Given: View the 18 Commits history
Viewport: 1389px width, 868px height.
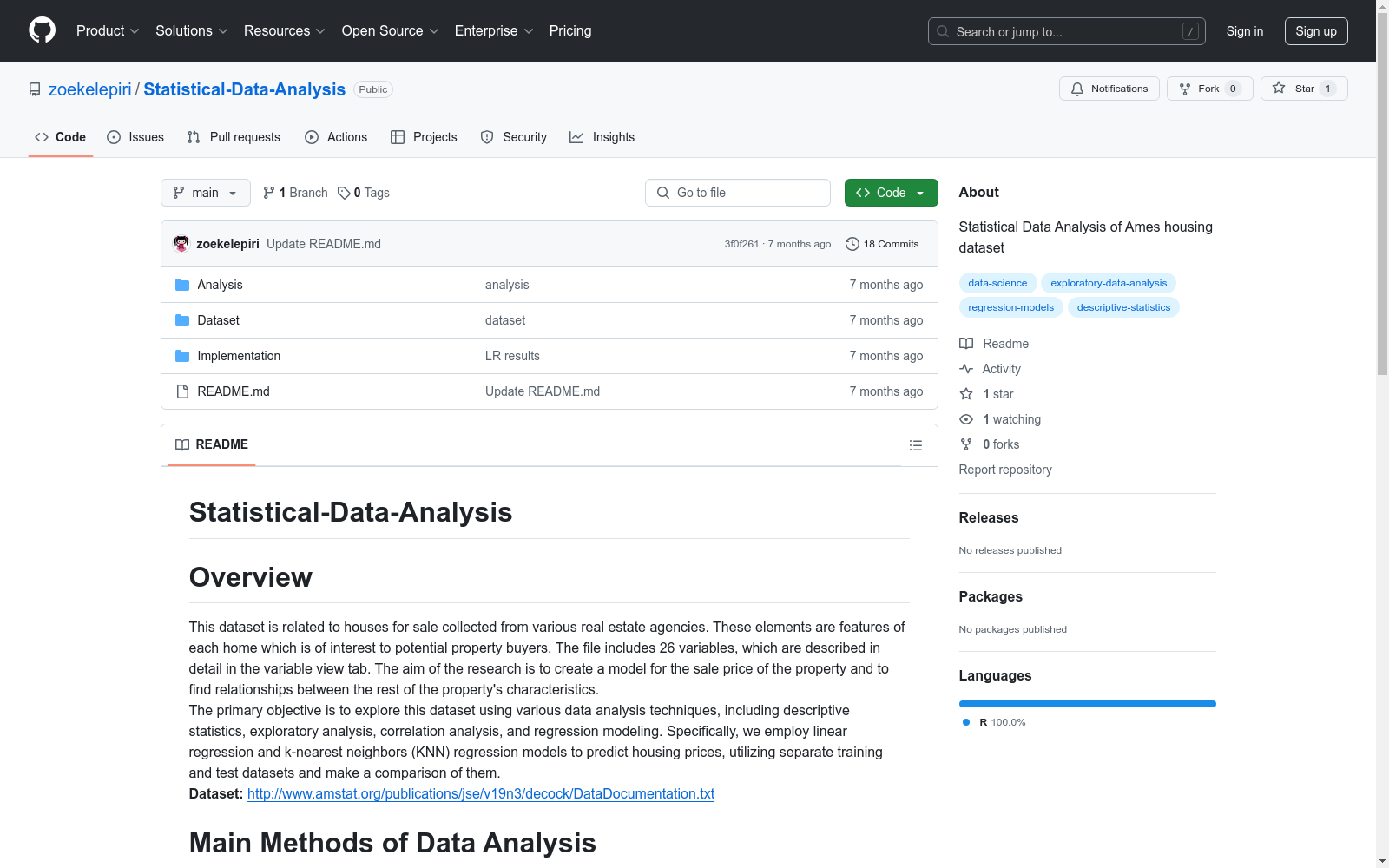Looking at the screenshot, I should coord(882,244).
